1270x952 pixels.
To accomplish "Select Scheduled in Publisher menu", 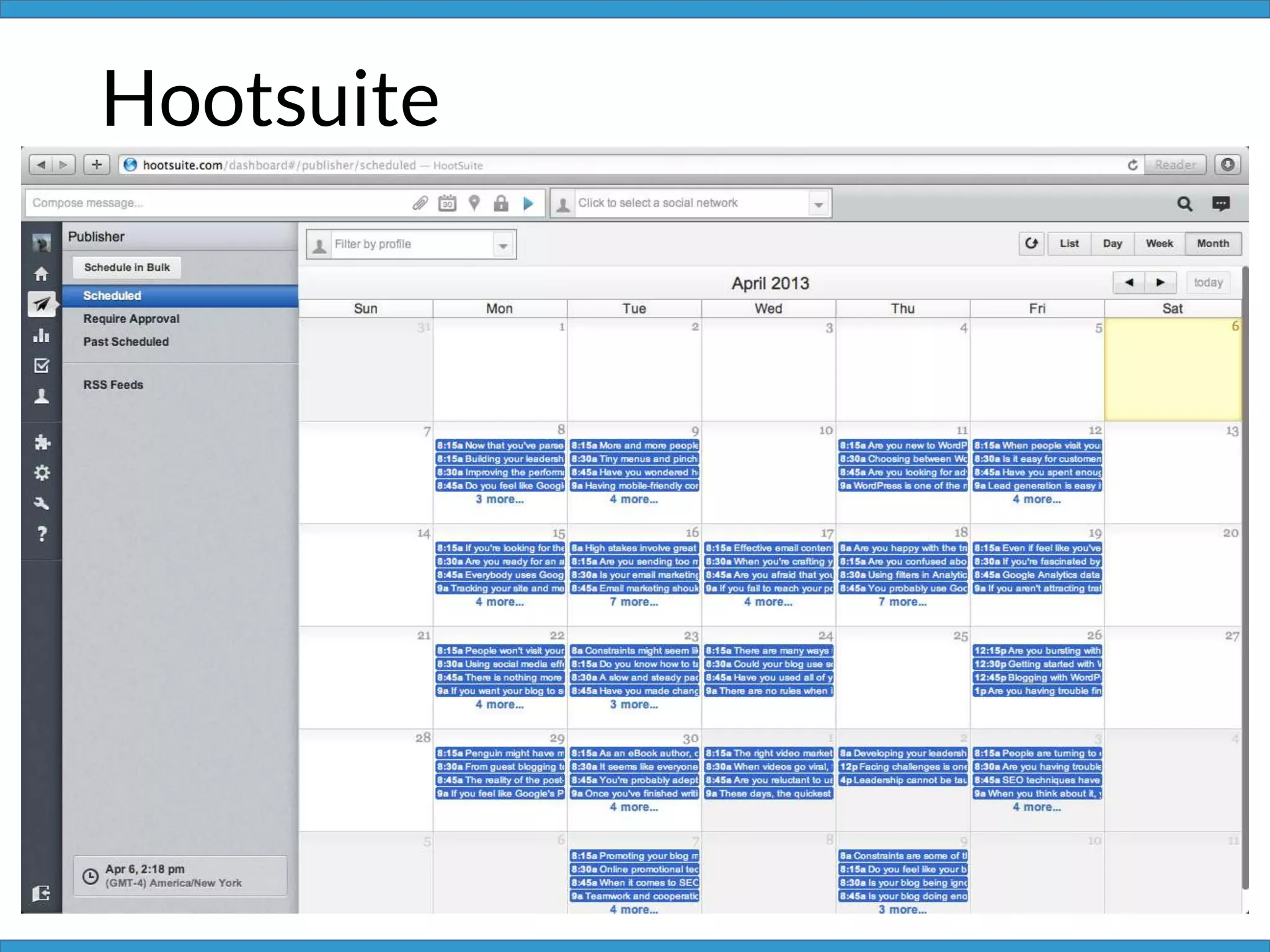I will [x=180, y=296].
